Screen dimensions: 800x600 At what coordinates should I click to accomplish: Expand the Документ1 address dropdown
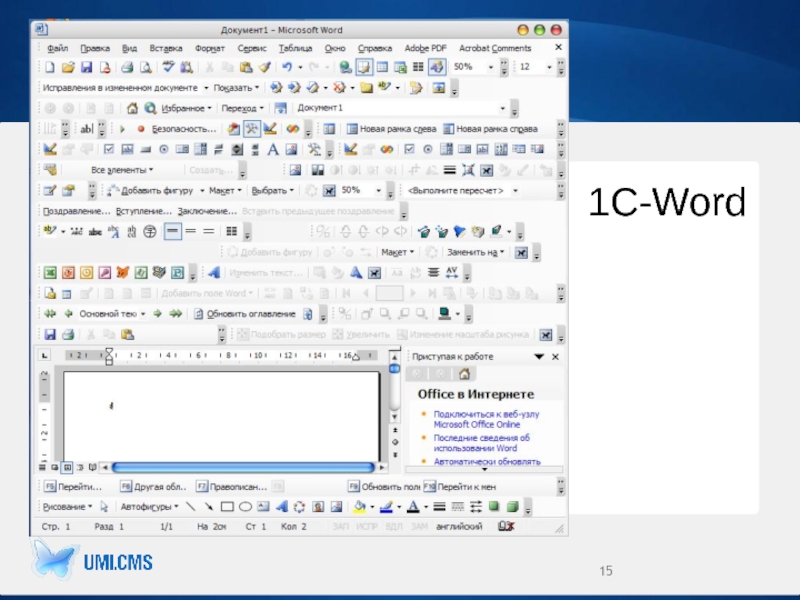click(x=503, y=108)
